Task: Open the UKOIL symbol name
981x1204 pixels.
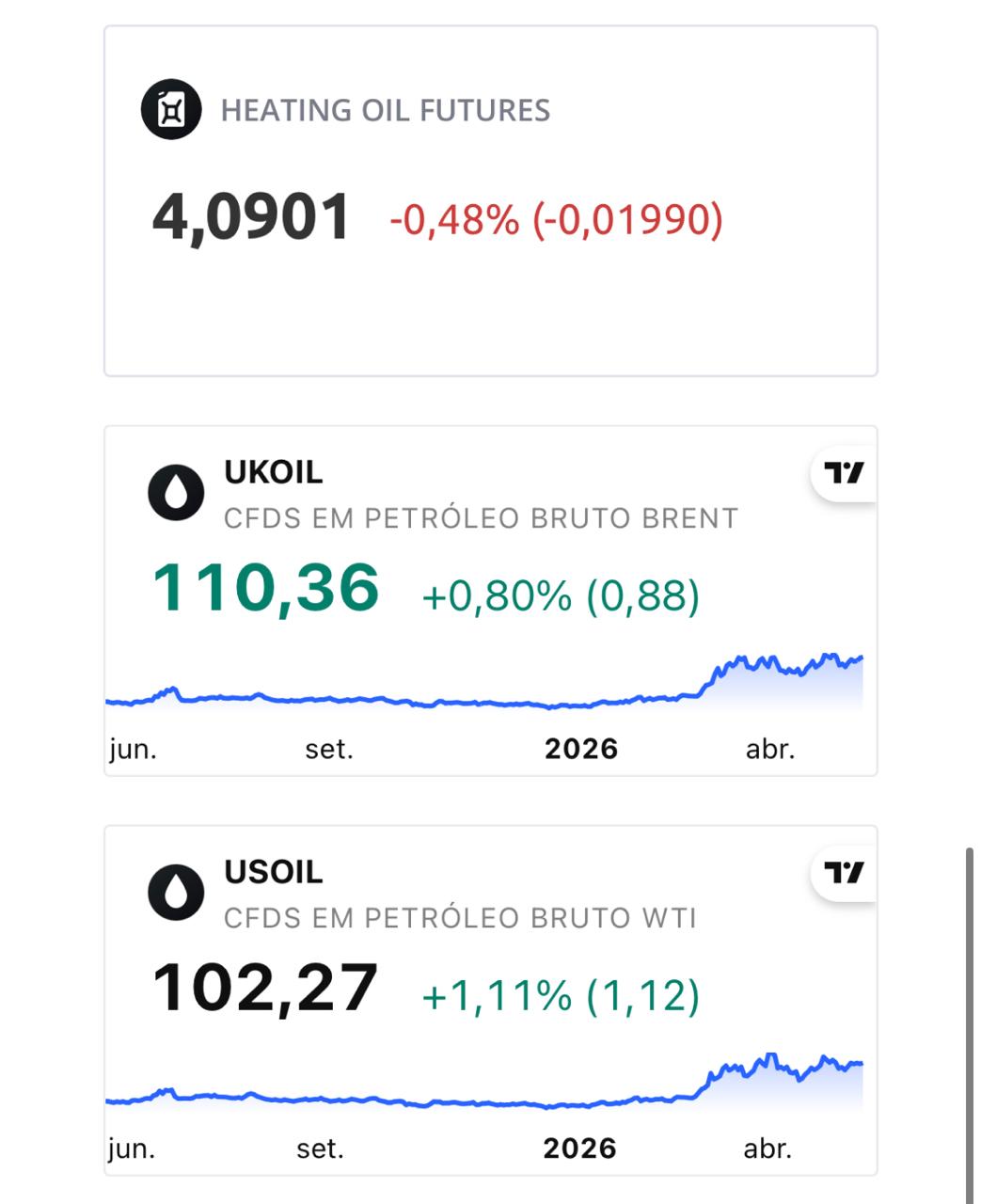Action: coord(274,472)
